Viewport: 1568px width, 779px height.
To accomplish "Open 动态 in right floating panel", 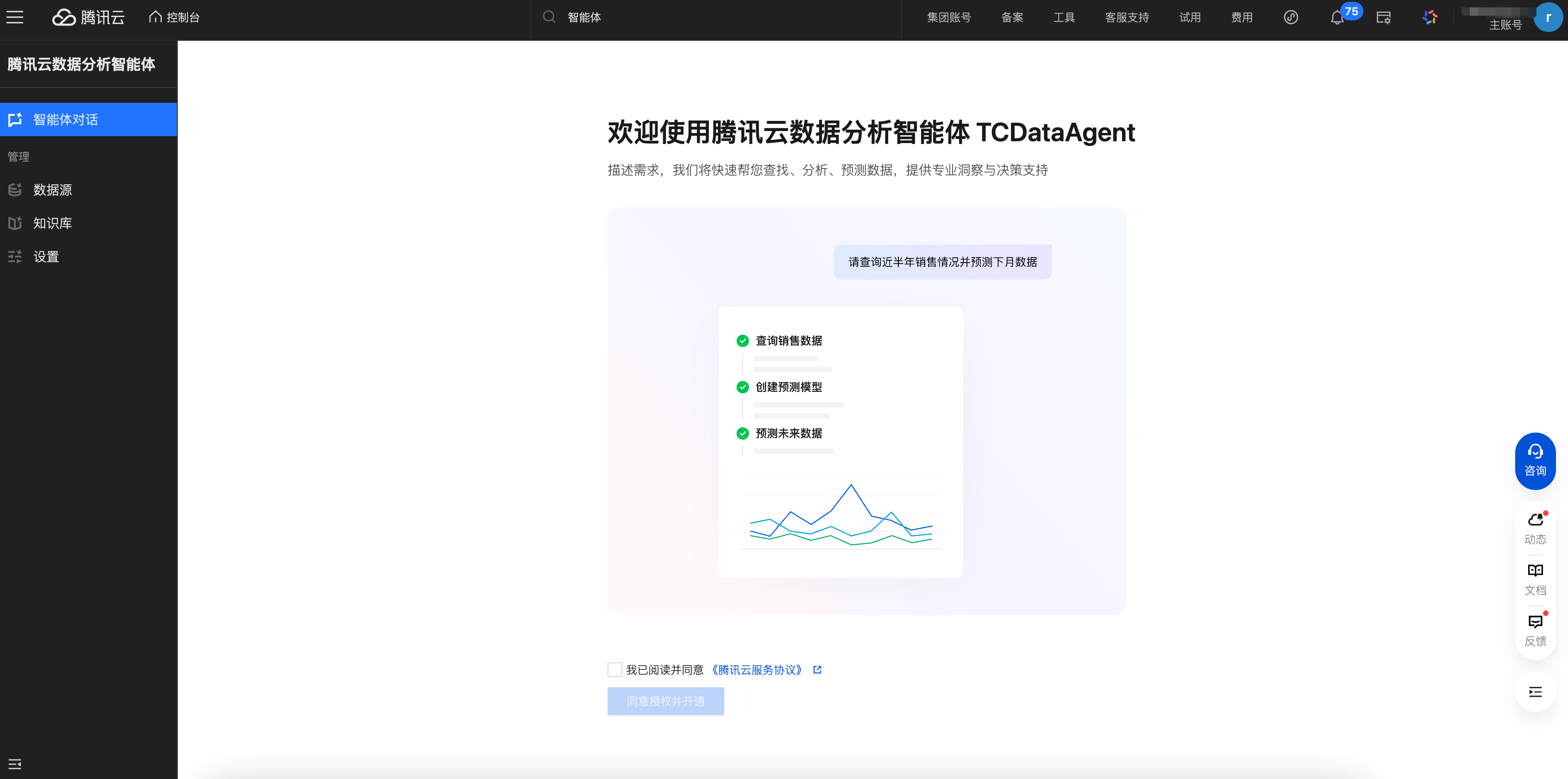I will point(1535,528).
